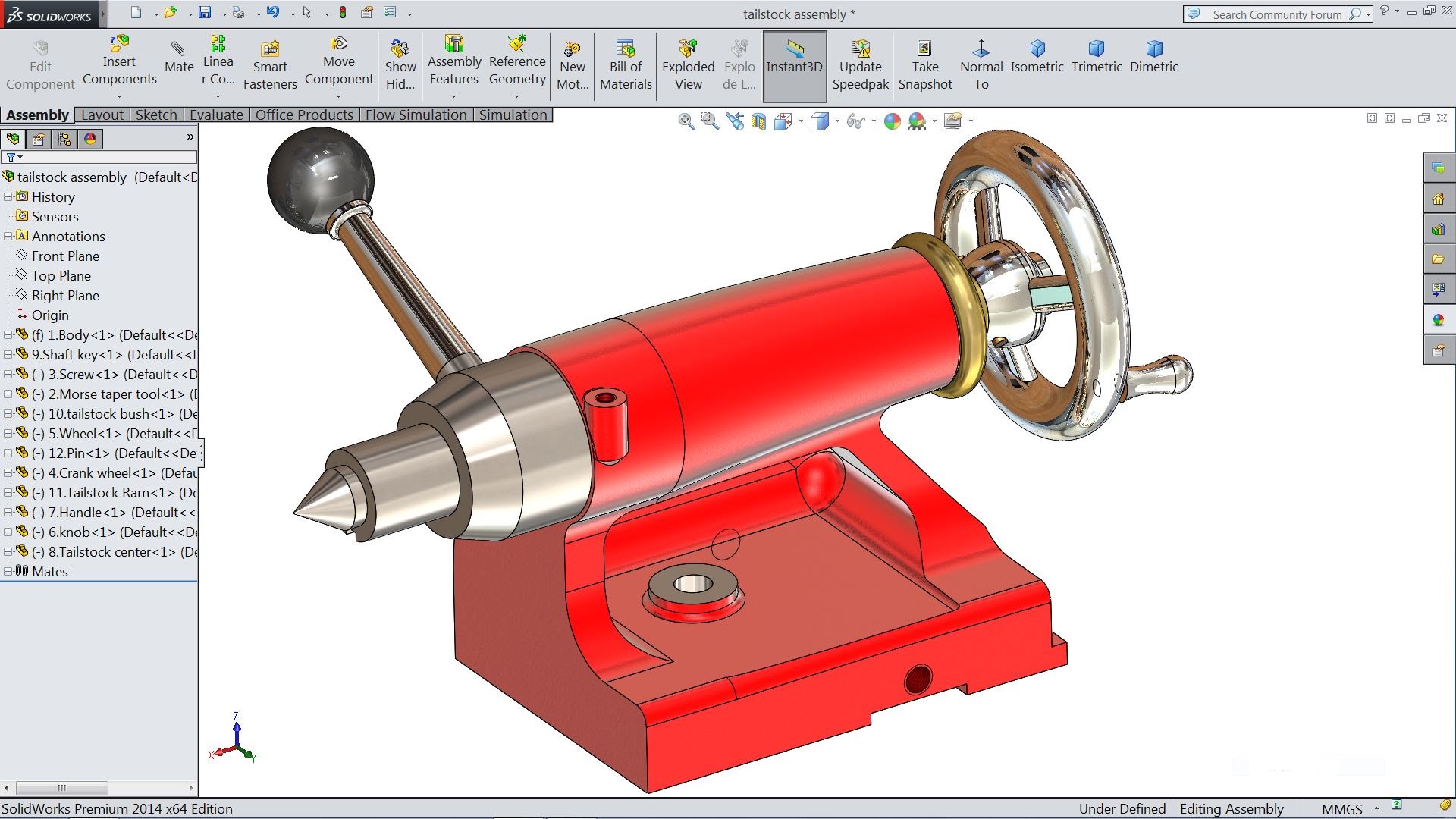Click MMGS unit system in status bar
The width and height of the screenshot is (1456, 819).
(x=1341, y=809)
